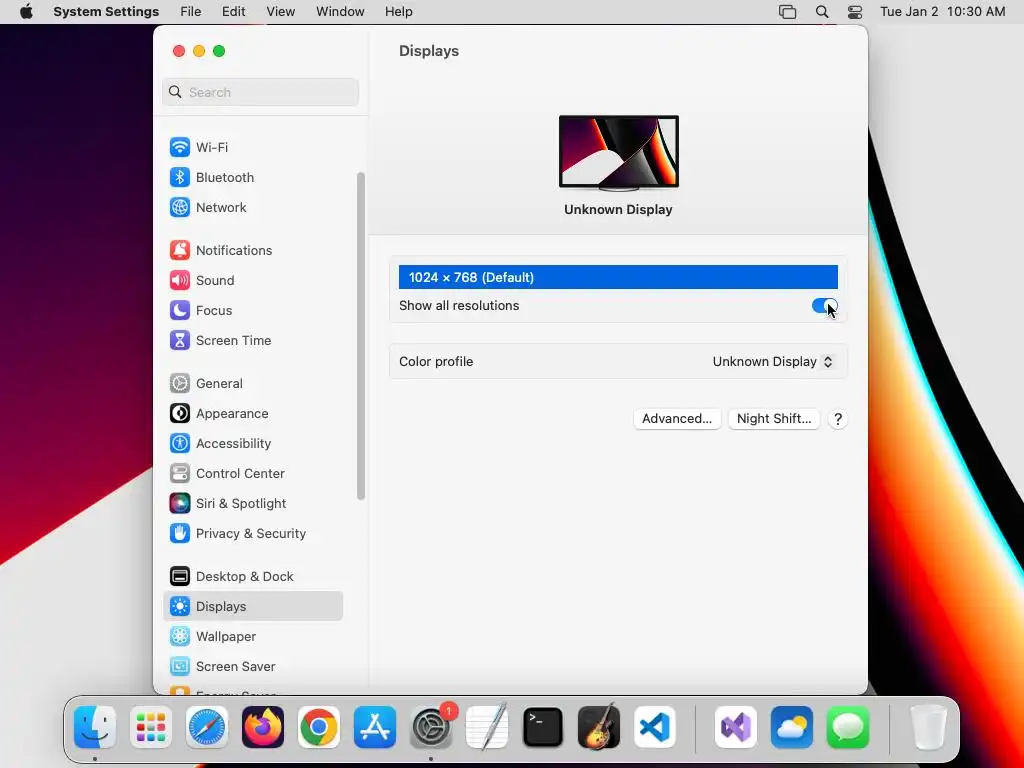Open App Store from the Dock

(x=375, y=727)
